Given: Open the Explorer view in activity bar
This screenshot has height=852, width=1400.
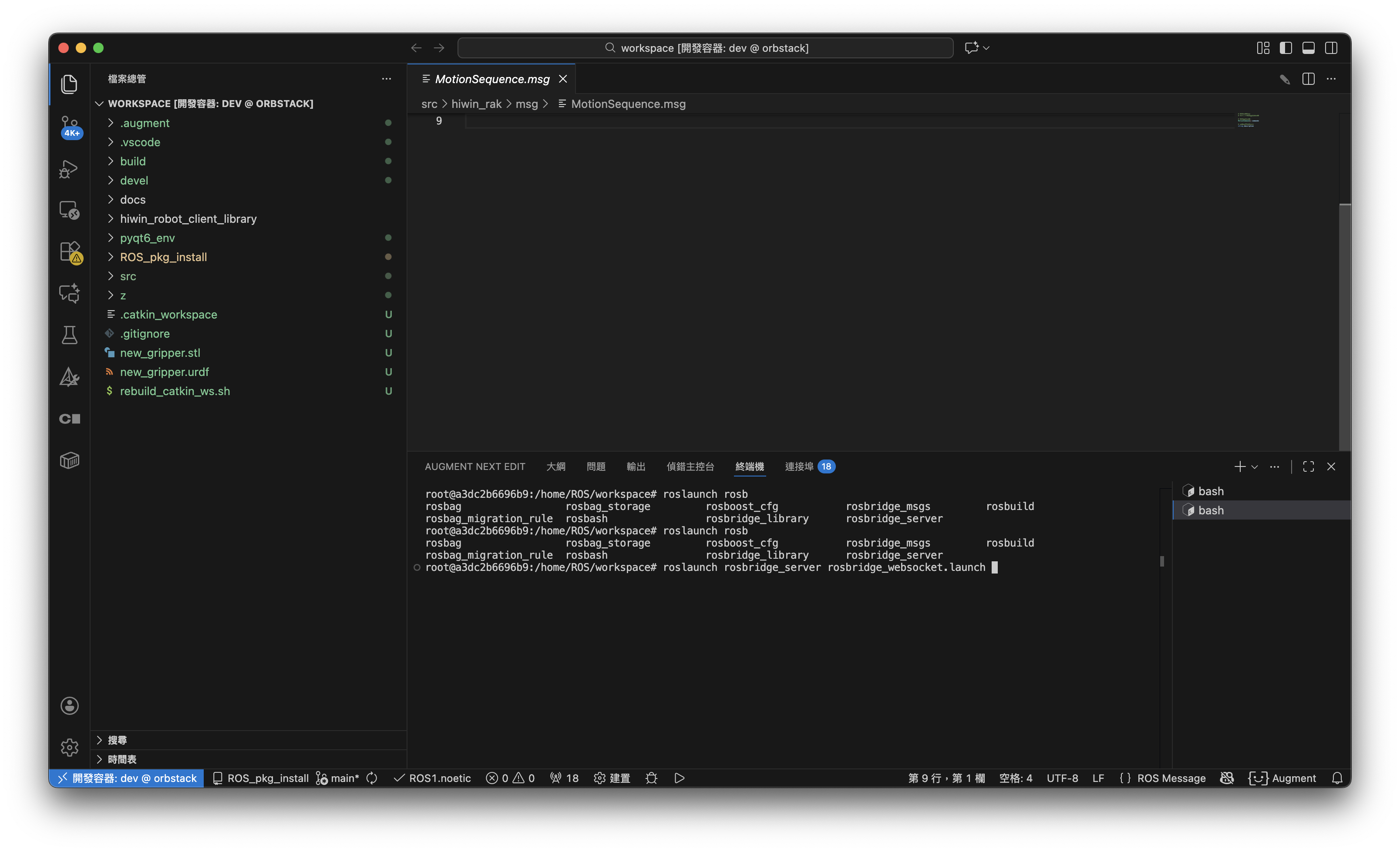Looking at the screenshot, I should click(69, 84).
